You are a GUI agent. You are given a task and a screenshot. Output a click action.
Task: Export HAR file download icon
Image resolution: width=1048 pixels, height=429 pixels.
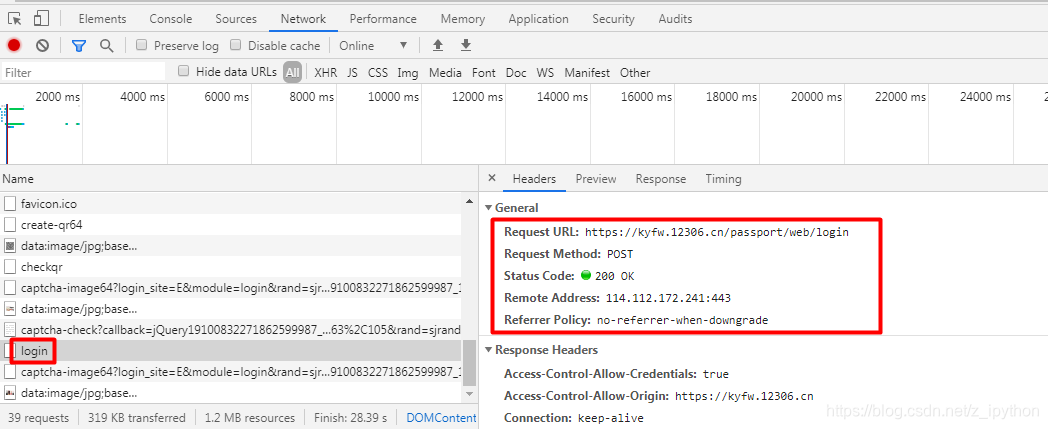pyautogui.click(x=466, y=45)
